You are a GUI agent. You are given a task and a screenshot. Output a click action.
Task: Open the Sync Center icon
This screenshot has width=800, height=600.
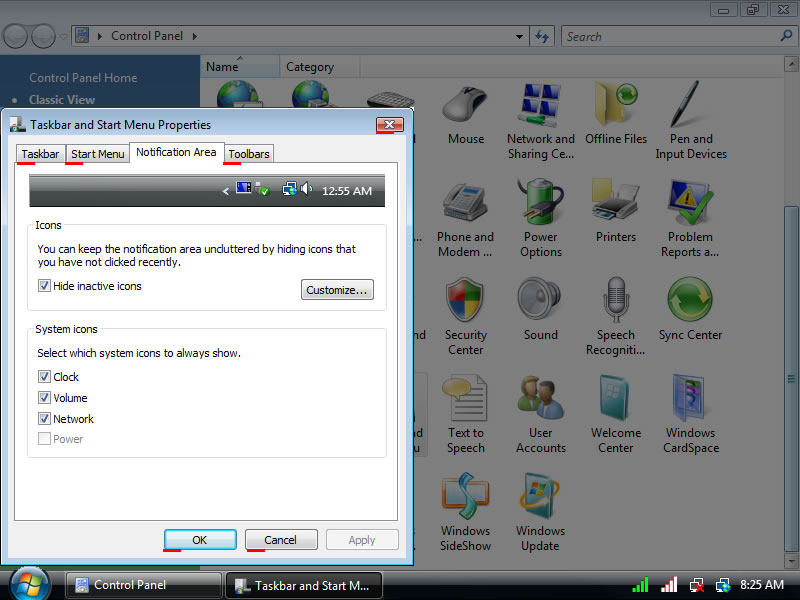coord(690,302)
